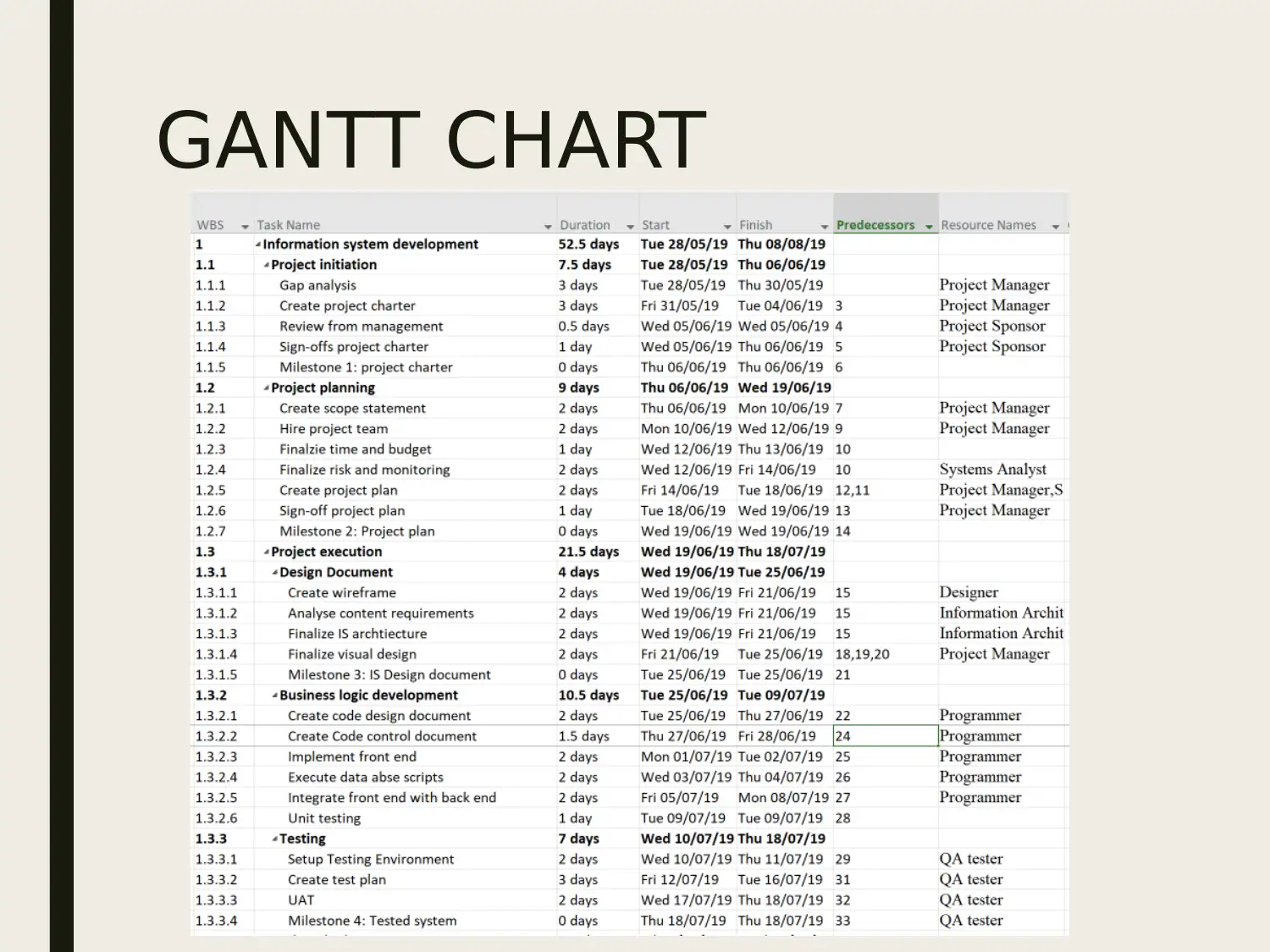Select the Gap analysis task name
Screen dimensions: 1270x952
317,285
